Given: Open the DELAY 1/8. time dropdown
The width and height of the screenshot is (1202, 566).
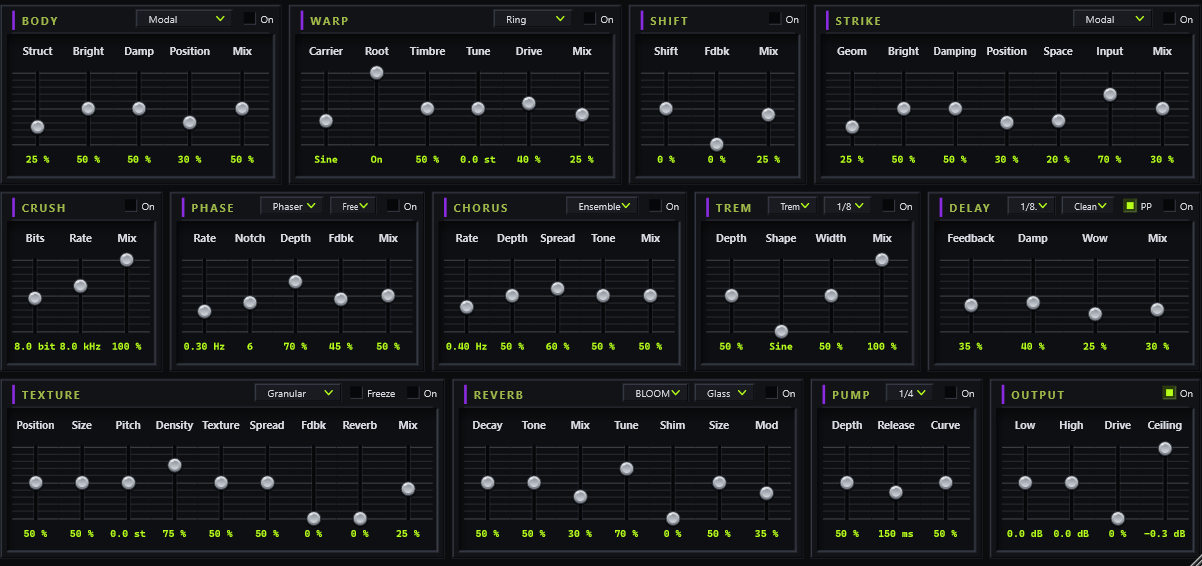Looking at the screenshot, I should [1031, 206].
